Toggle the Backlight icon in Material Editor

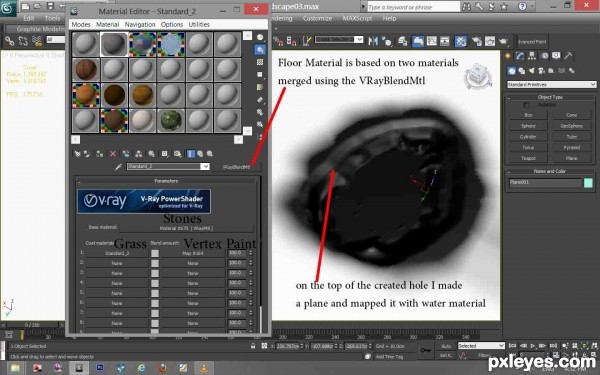[260, 49]
